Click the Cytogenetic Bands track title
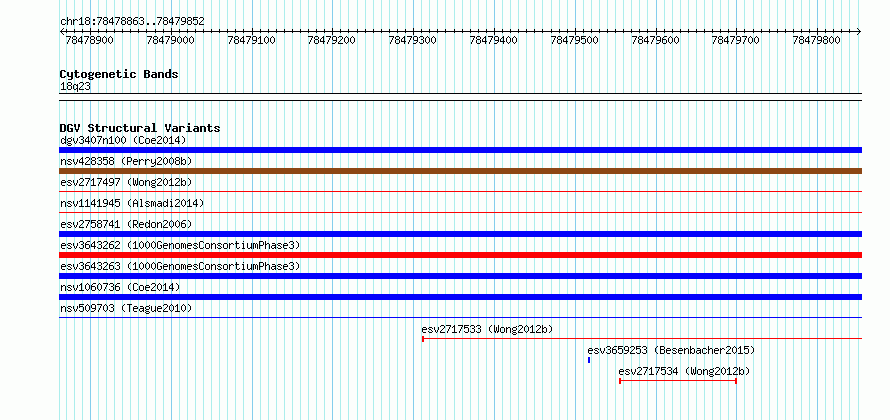The height and width of the screenshot is (420, 890). tap(119, 74)
